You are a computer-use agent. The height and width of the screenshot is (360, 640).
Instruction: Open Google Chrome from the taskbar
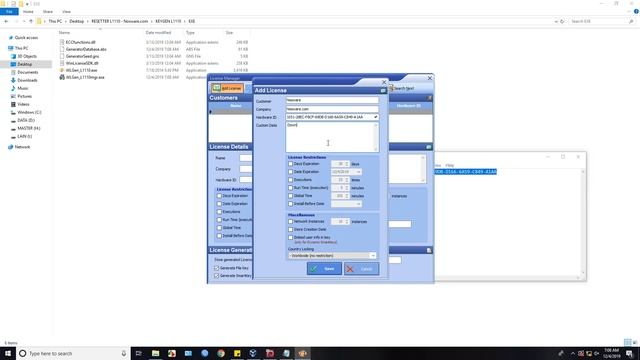tap(221, 353)
